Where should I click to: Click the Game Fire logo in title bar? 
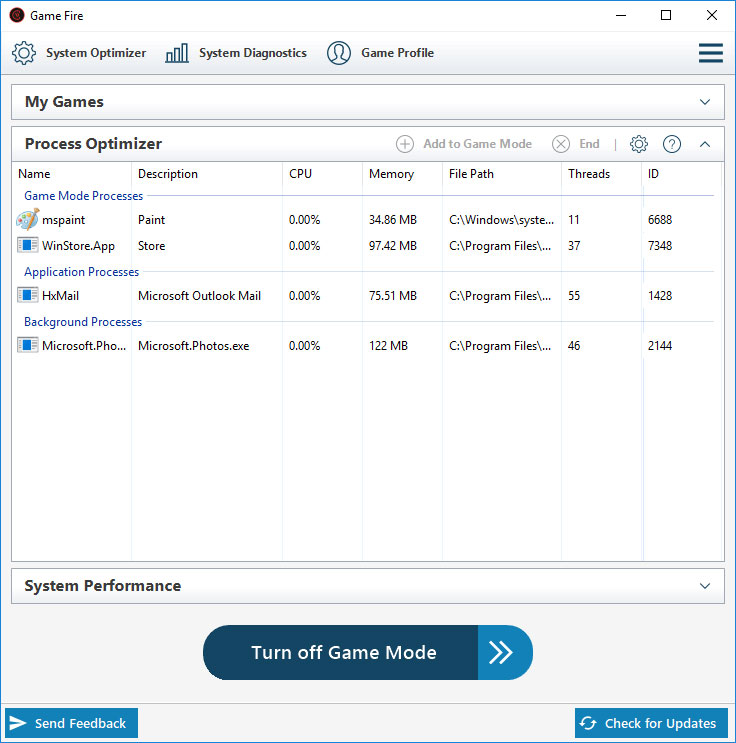click(17, 15)
